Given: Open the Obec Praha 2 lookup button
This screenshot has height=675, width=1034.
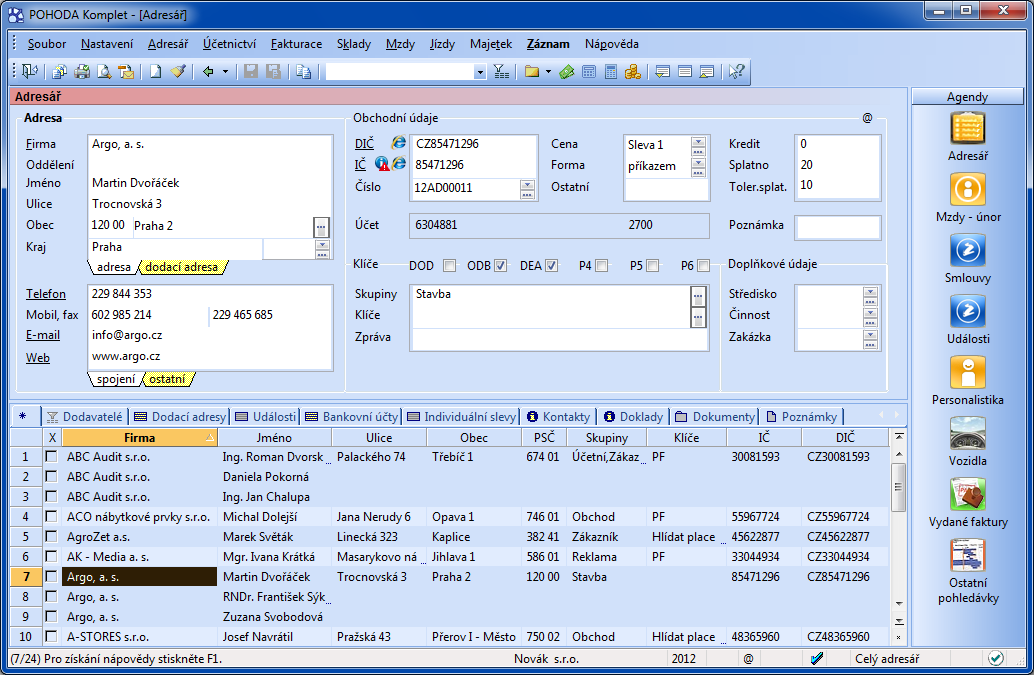Looking at the screenshot, I should (x=320, y=227).
